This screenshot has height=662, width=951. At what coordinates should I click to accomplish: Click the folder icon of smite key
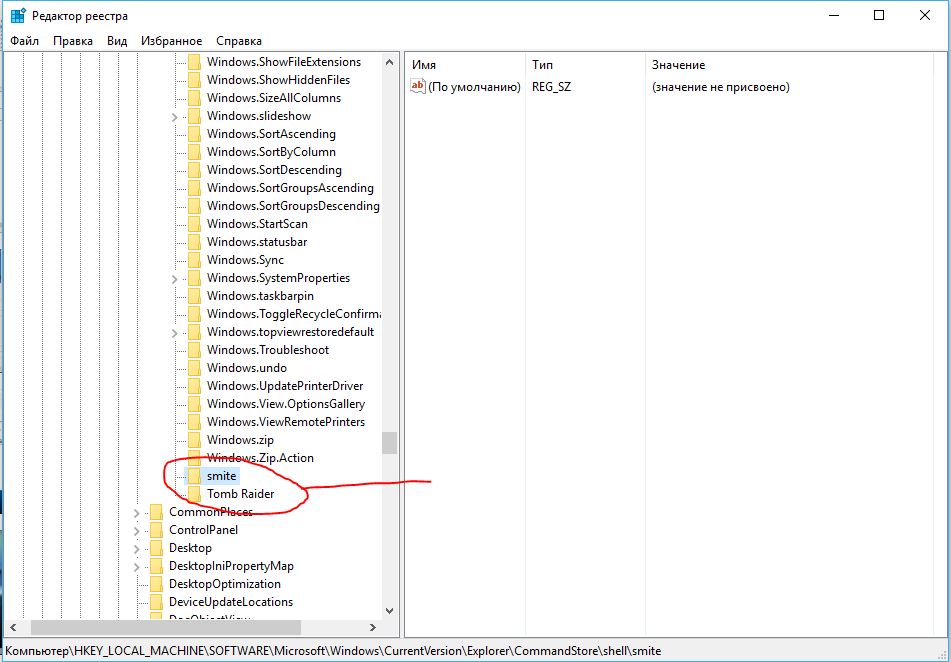[x=194, y=476]
